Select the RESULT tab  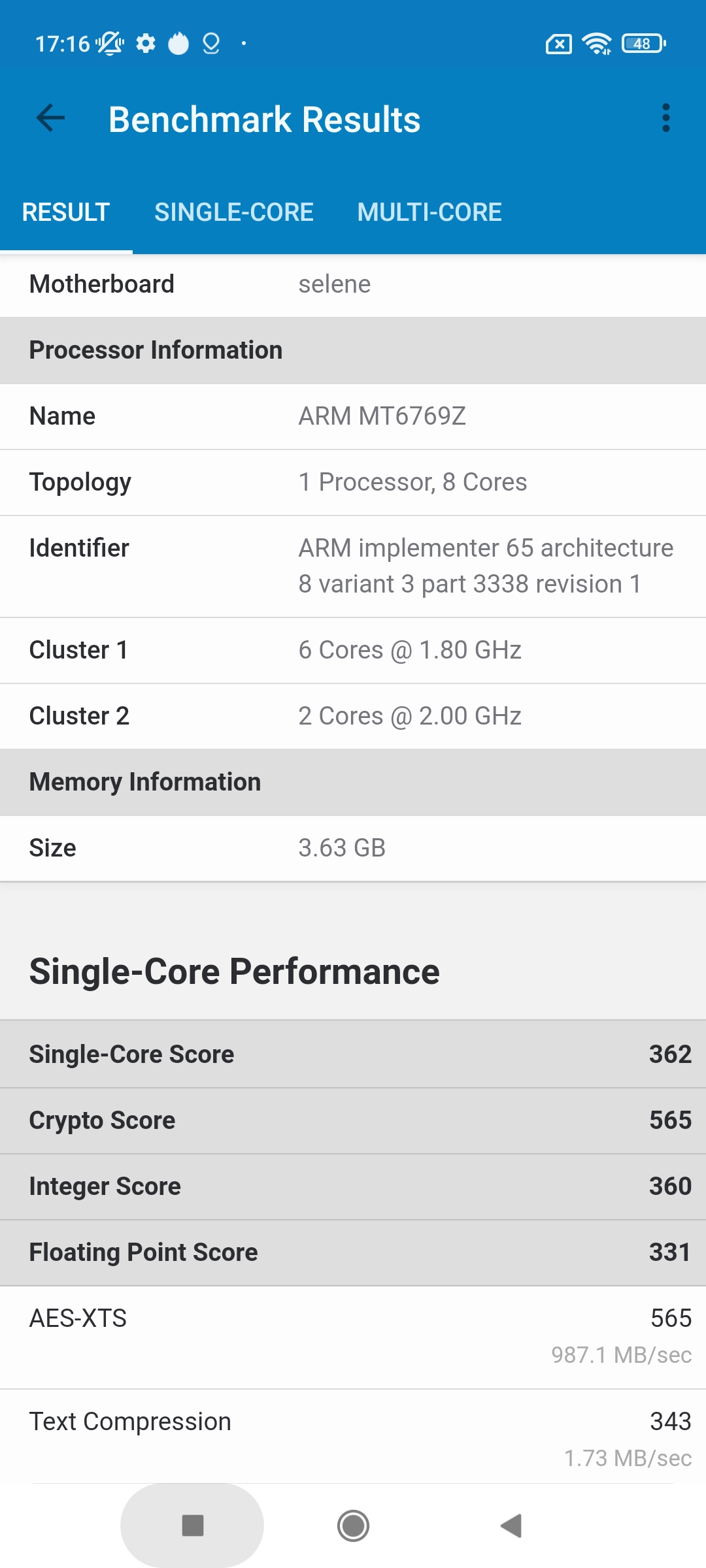tap(65, 212)
